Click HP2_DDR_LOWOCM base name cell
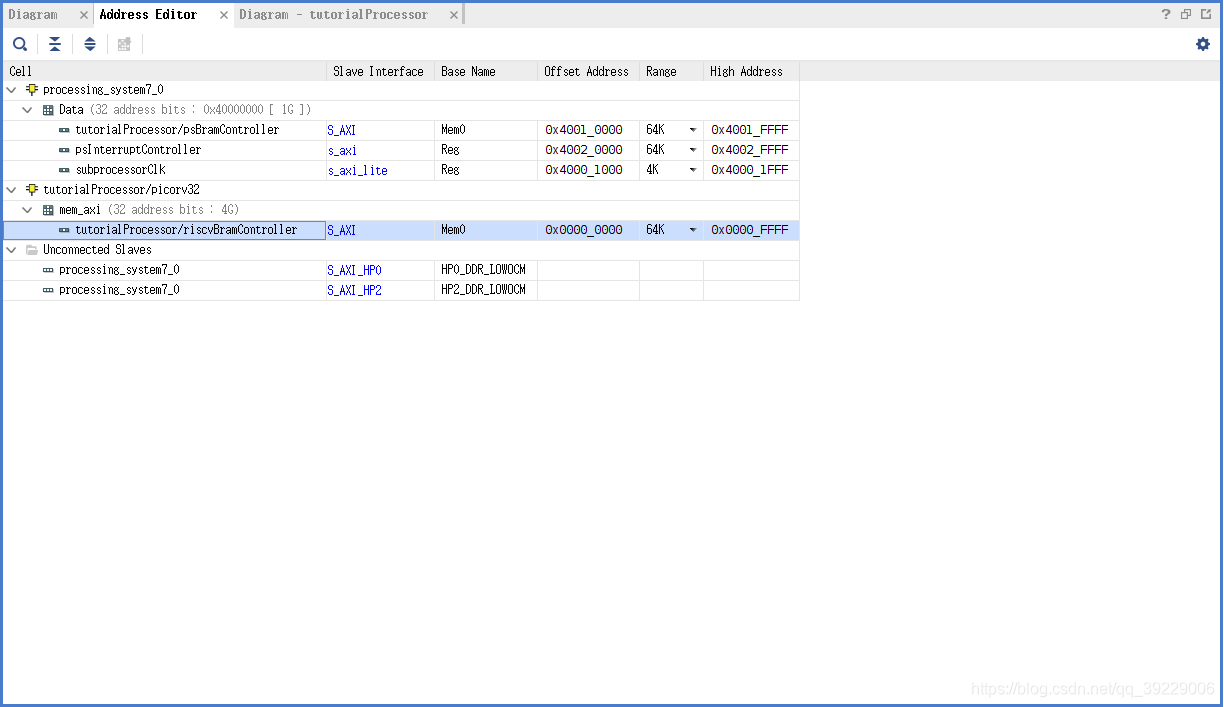This screenshot has height=707, width=1224. coord(486,290)
